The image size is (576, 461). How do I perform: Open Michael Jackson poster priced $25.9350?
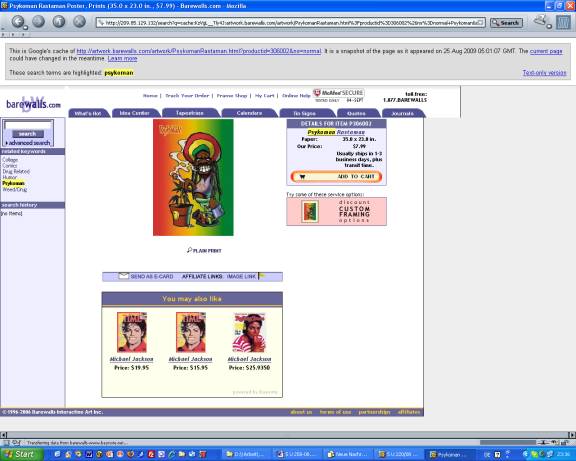(x=249, y=332)
